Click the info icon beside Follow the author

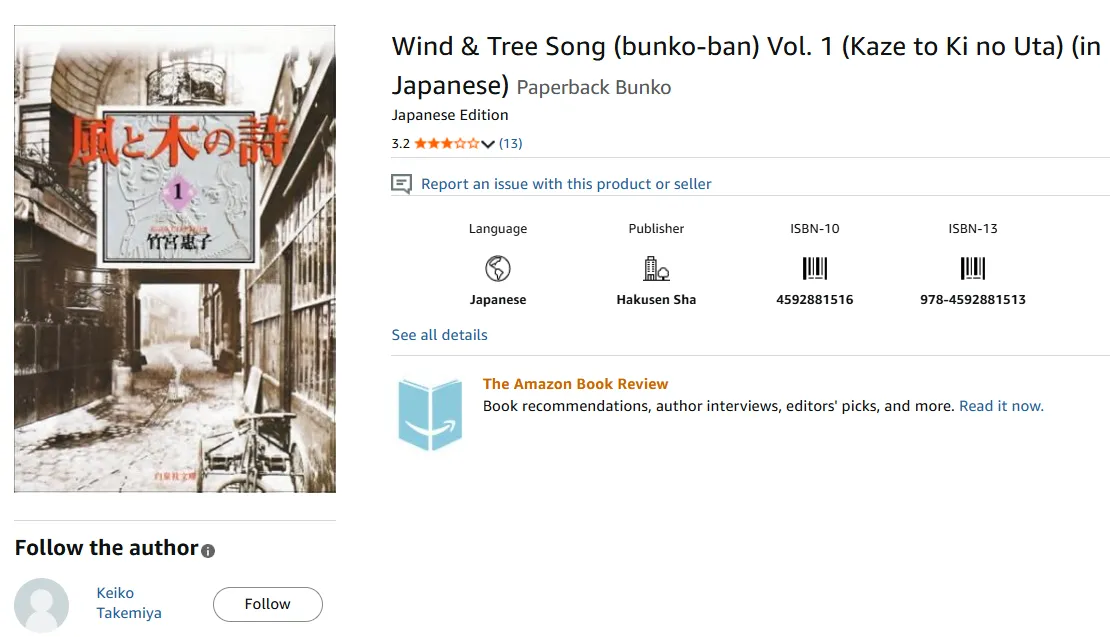(x=208, y=551)
